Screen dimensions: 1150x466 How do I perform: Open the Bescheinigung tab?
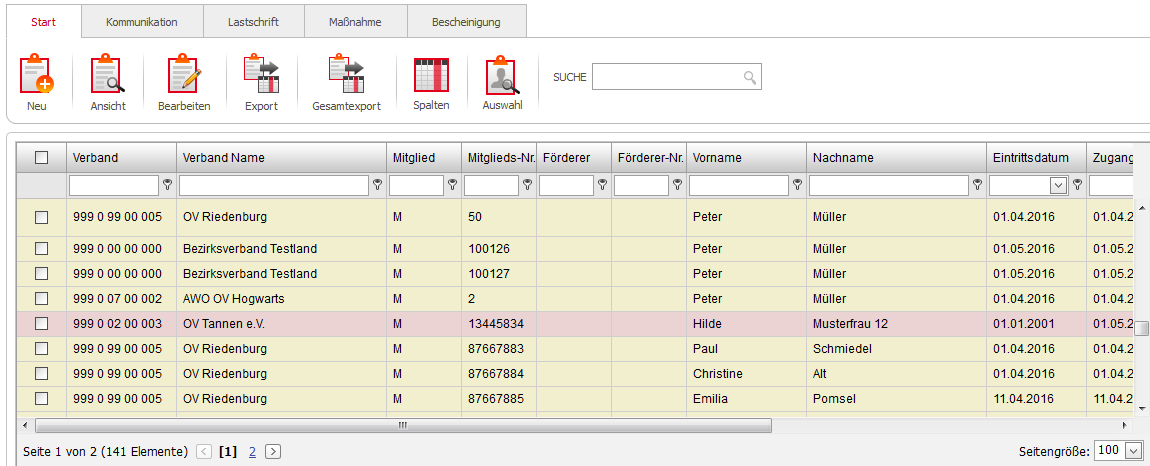pyautogui.click(x=466, y=22)
